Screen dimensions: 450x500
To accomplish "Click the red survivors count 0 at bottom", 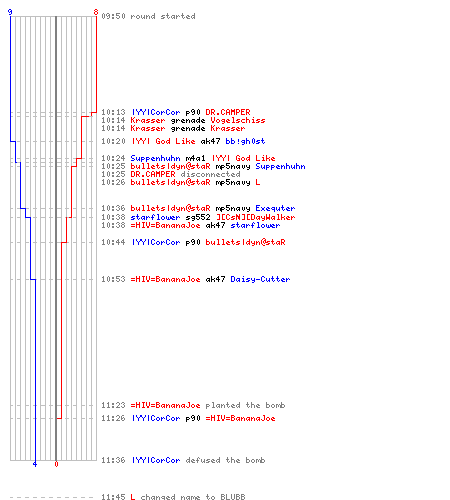I will 56,464.
